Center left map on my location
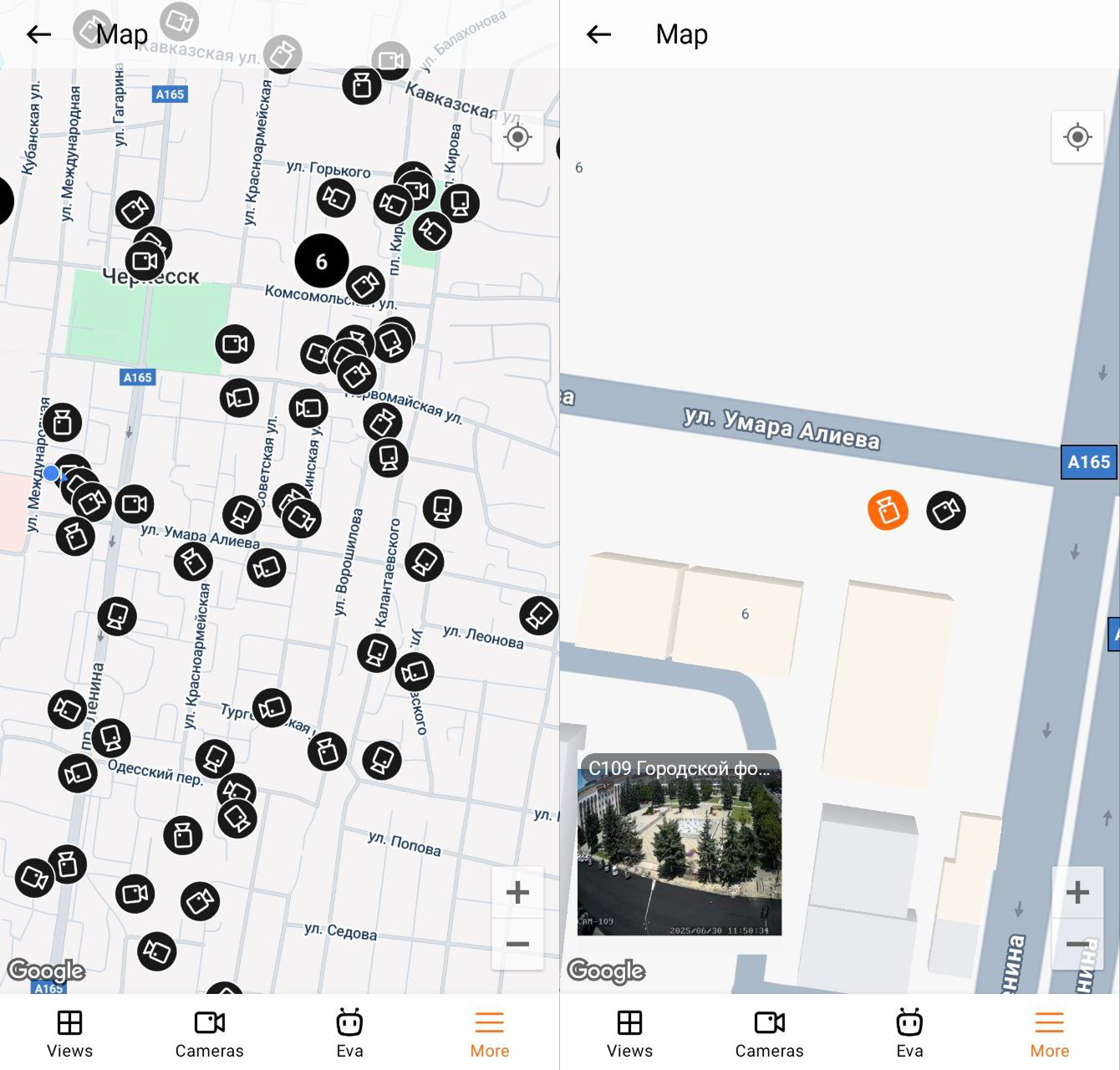This screenshot has width=1120, height=1070. pyautogui.click(x=518, y=137)
